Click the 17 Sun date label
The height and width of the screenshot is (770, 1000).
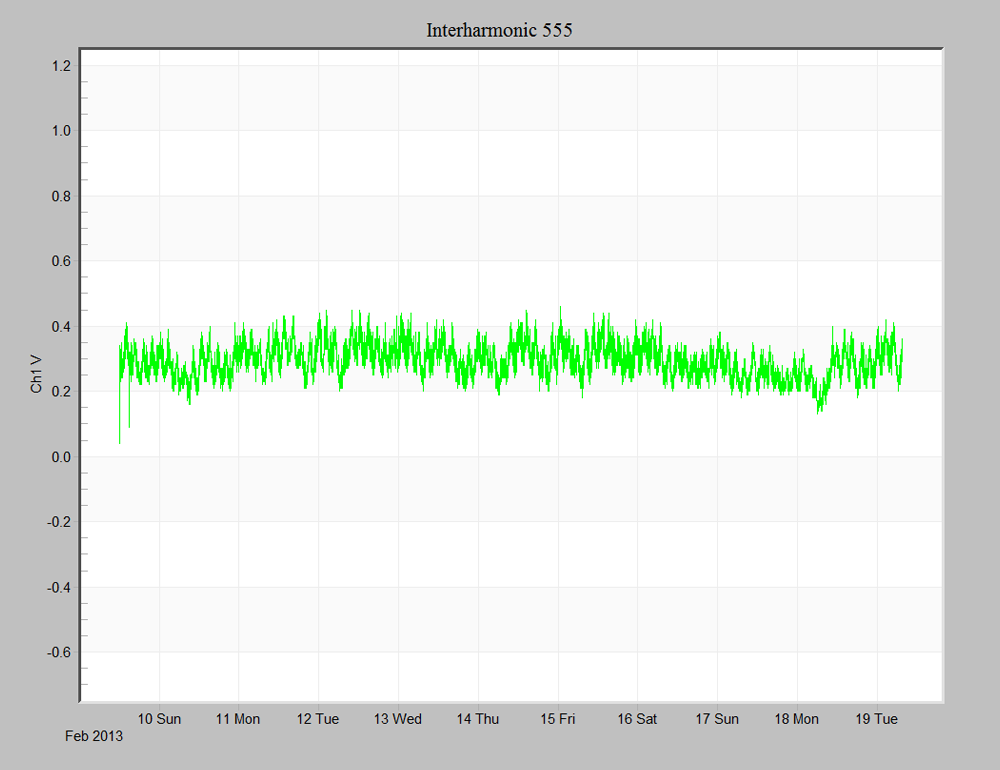coord(716,719)
